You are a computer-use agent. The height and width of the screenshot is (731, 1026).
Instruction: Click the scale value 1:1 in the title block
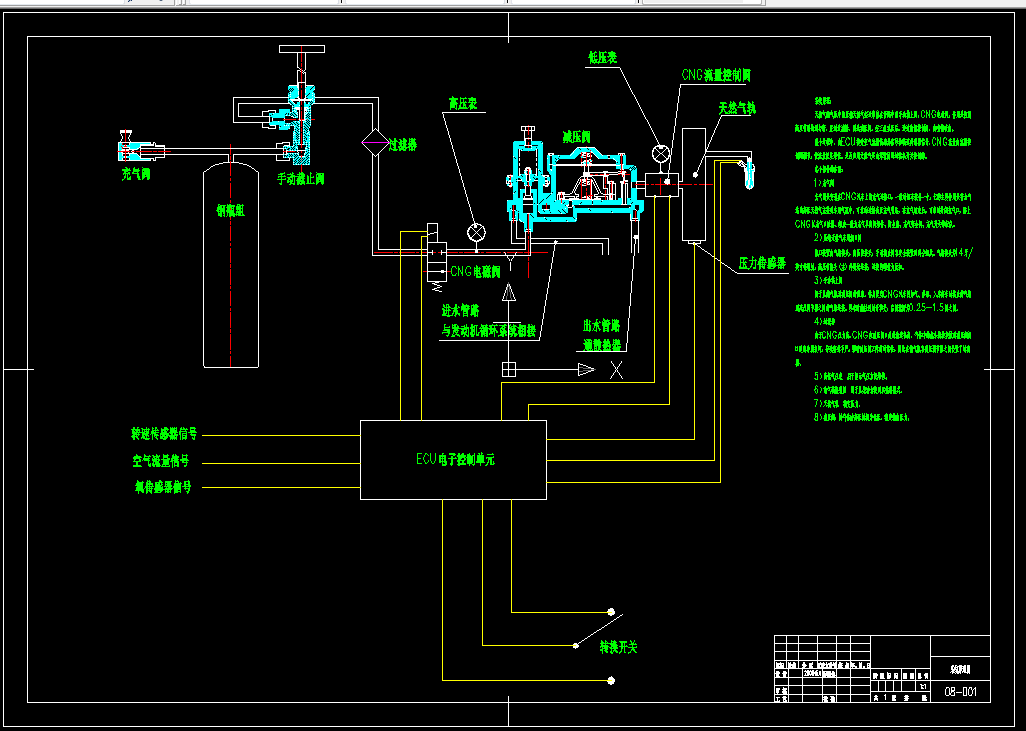[923, 686]
